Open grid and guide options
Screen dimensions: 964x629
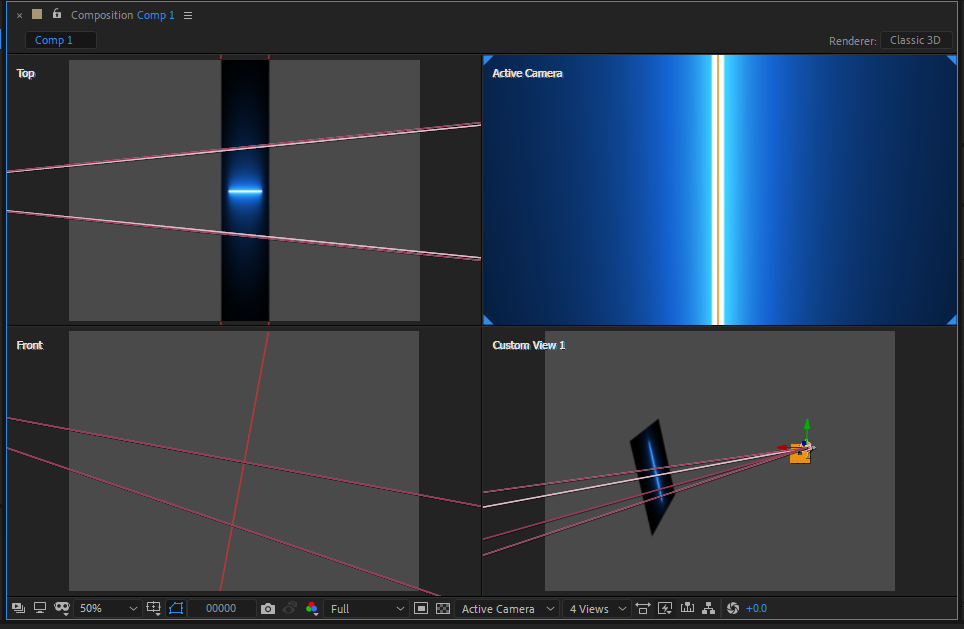click(x=154, y=608)
